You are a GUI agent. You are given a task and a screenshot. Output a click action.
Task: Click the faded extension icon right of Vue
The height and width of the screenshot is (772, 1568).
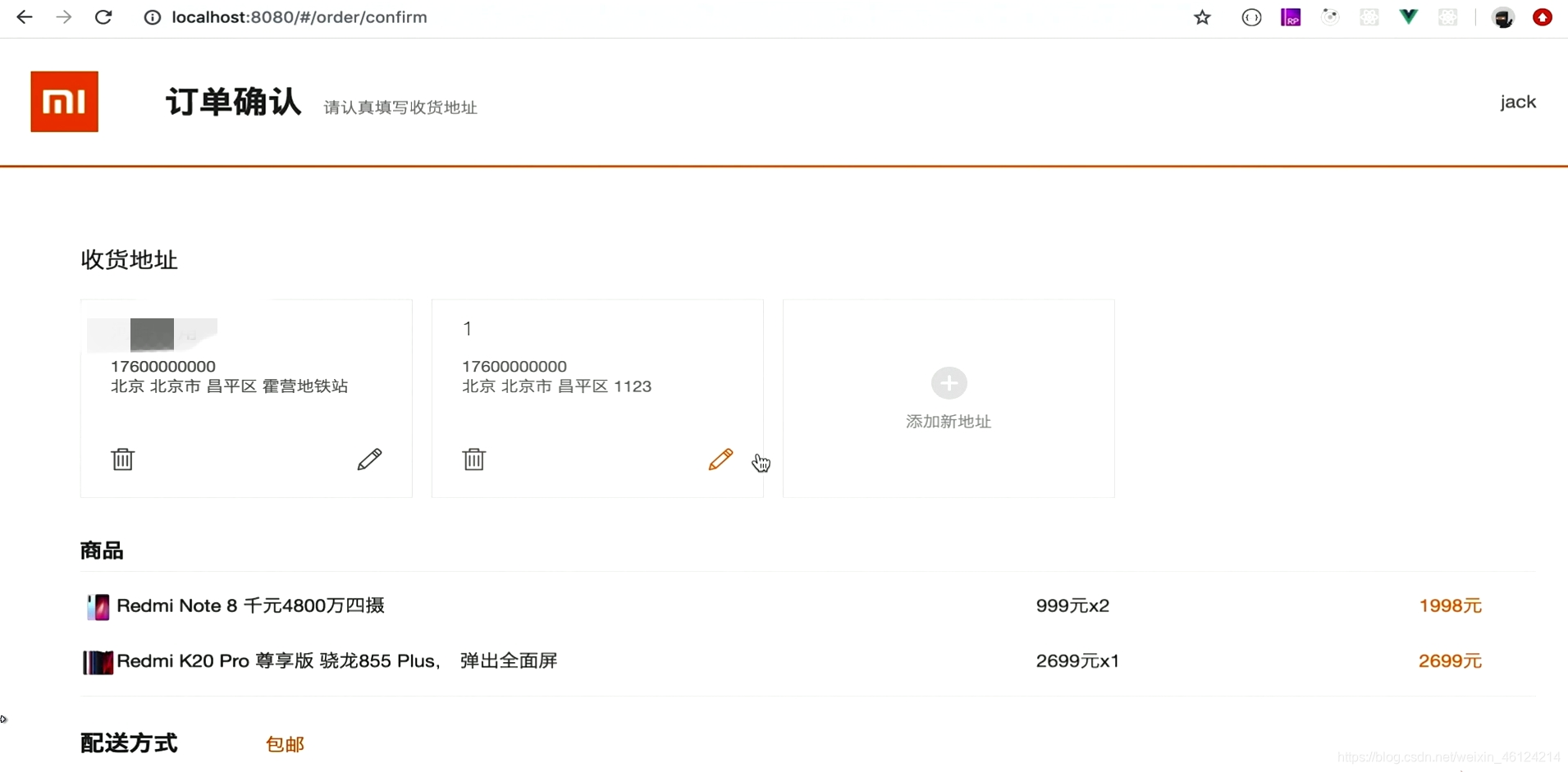click(1448, 17)
